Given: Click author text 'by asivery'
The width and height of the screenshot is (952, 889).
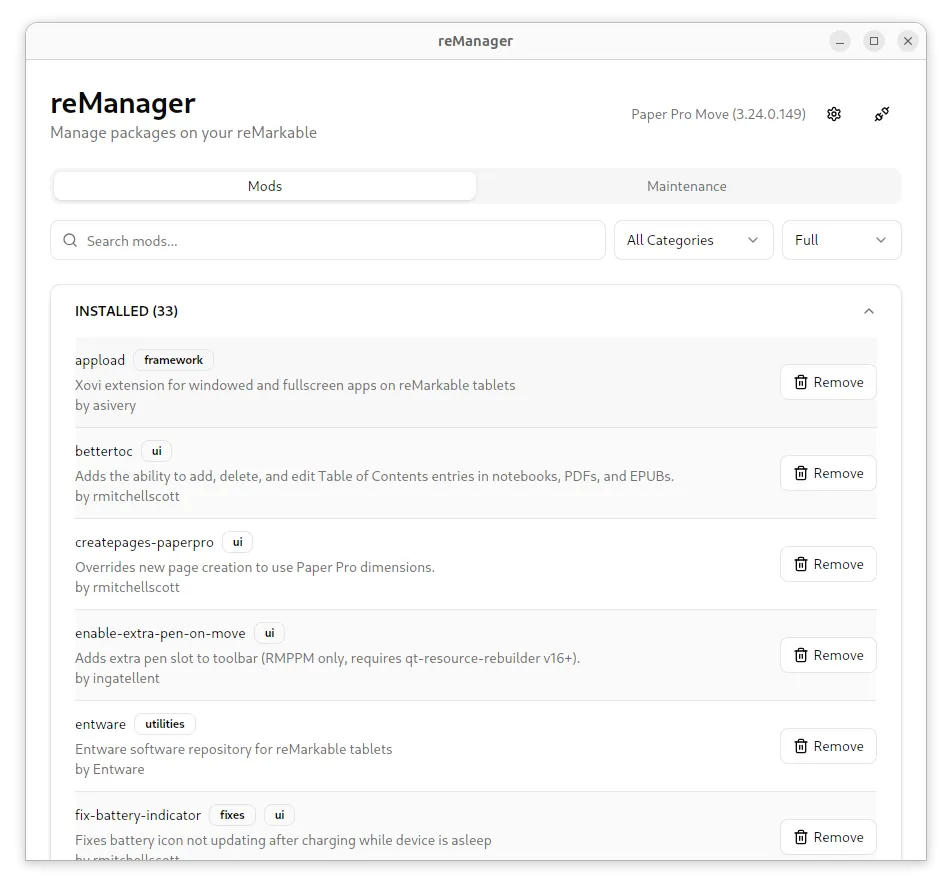Looking at the screenshot, I should tap(105, 406).
